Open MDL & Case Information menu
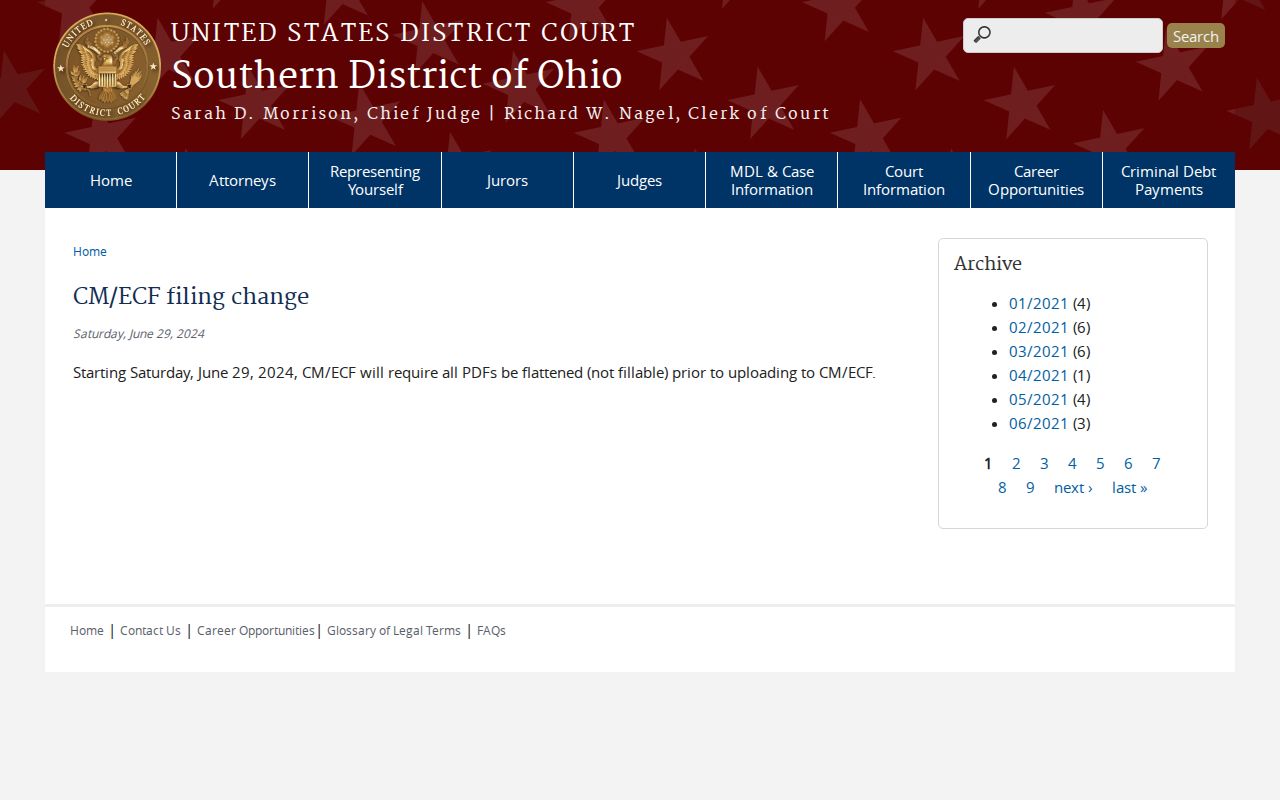 click(x=772, y=180)
